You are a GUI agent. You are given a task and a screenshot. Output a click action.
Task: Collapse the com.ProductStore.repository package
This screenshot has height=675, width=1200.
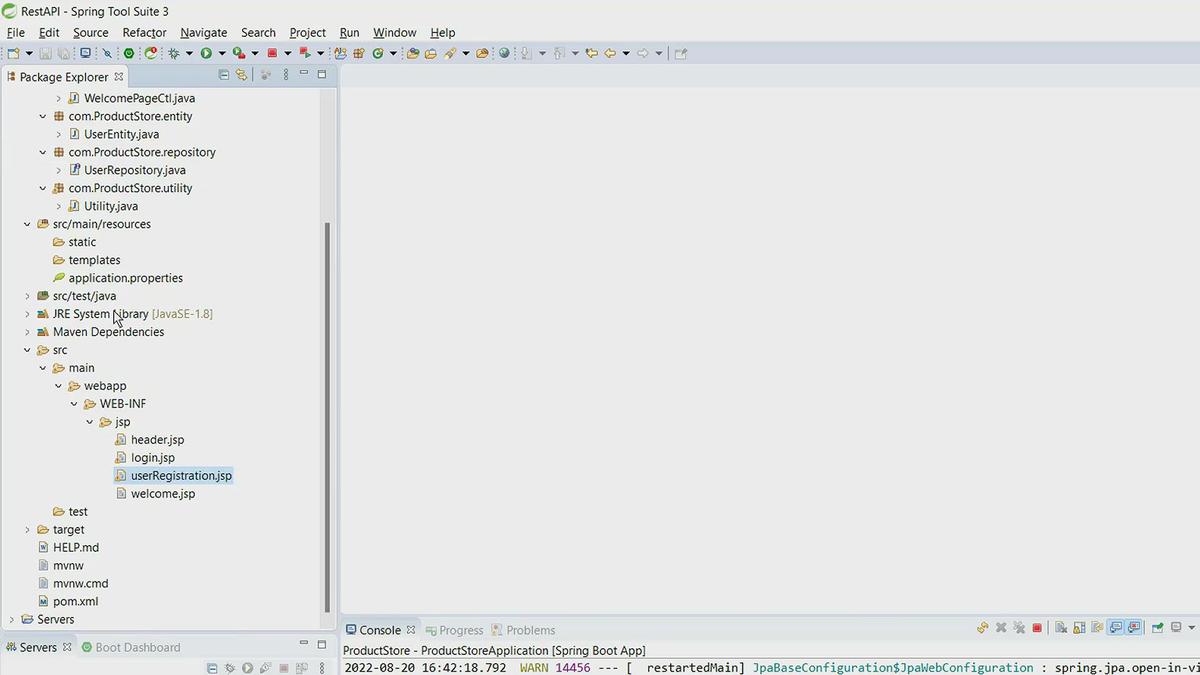(43, 152)
